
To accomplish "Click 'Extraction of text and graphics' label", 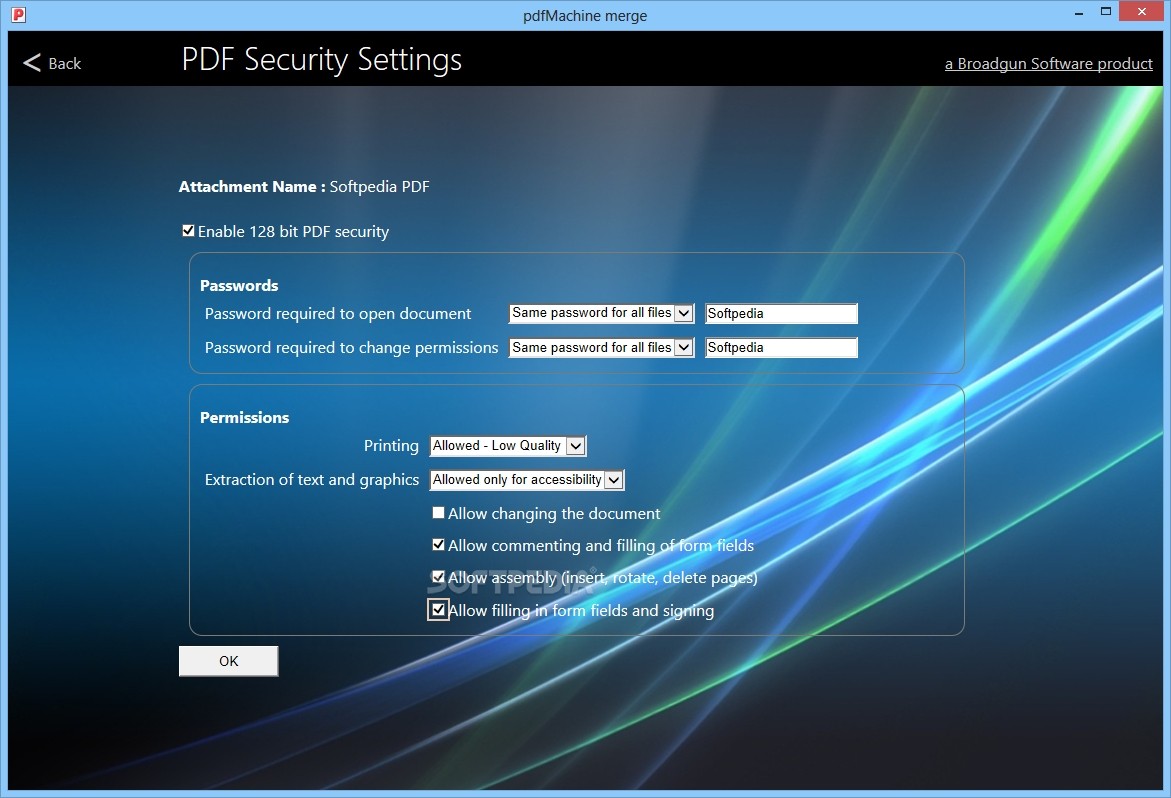I will pos(311,480).
